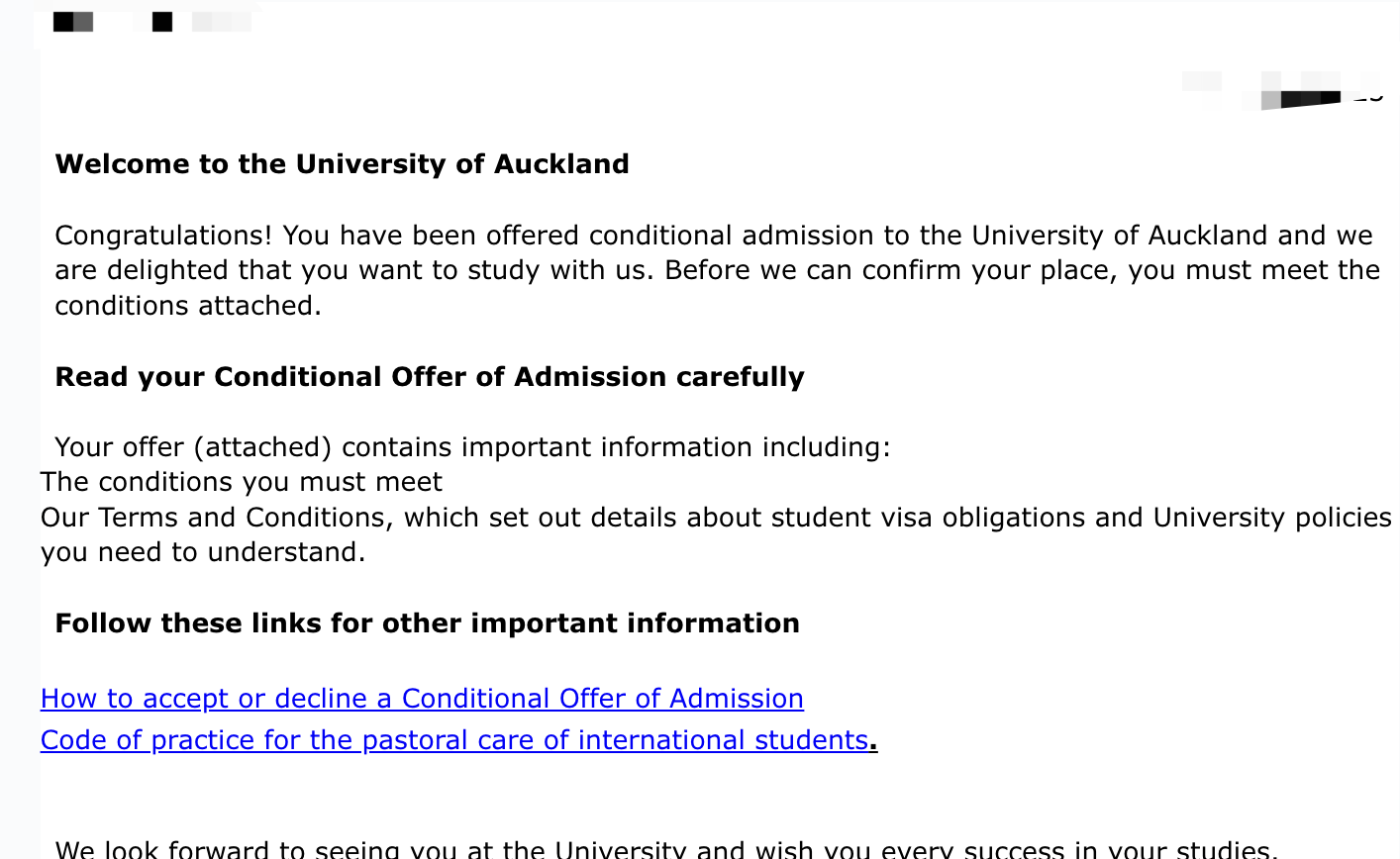Click the 'Follow these links for other important information' heading
This screenshot has height=859, width=1400.
(x=427, y=623)
